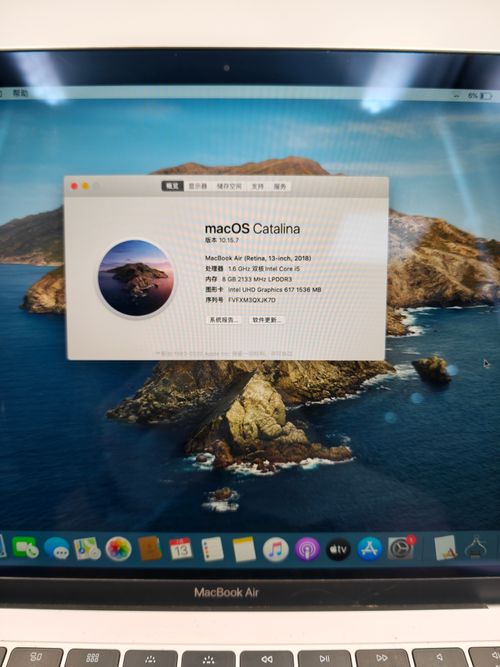Image resolution: width=500 pixels, height=667 pixels.
Task: Open the Contacts app icon
Action: coord(149,549)
